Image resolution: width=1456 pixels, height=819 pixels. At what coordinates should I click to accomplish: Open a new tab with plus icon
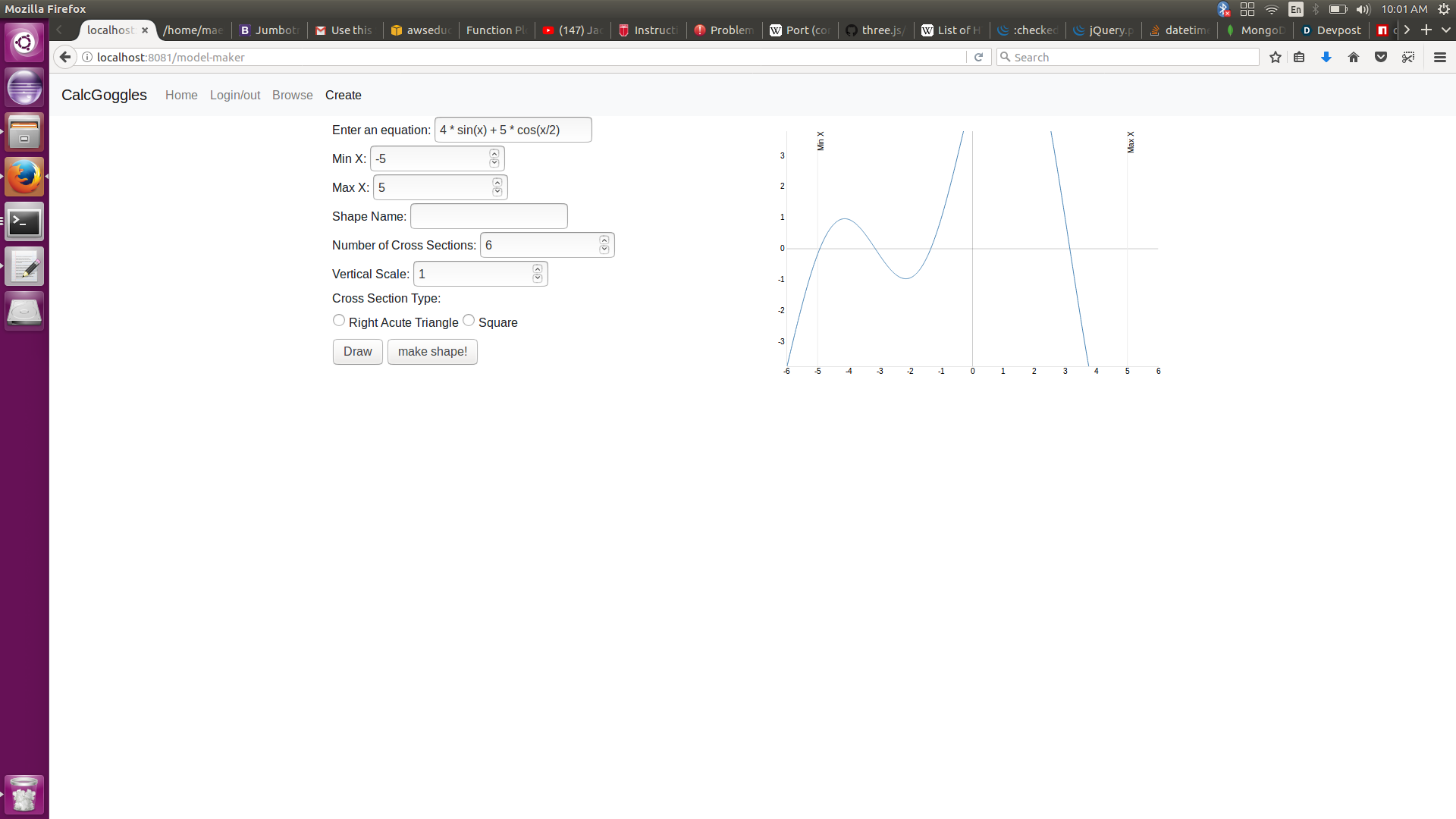(x=1426, y=30)
